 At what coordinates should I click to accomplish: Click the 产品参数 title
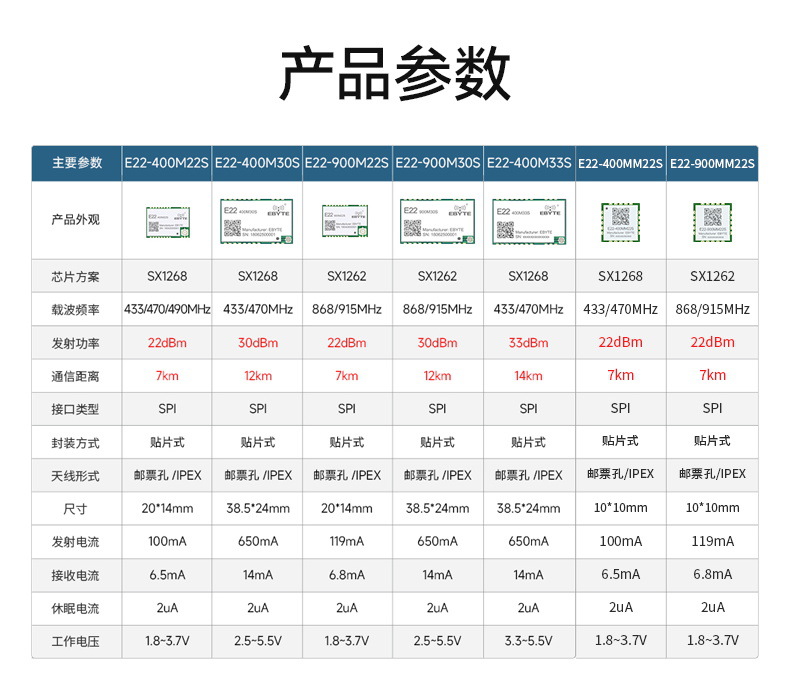pyautogui.click(x=395, y=74)
